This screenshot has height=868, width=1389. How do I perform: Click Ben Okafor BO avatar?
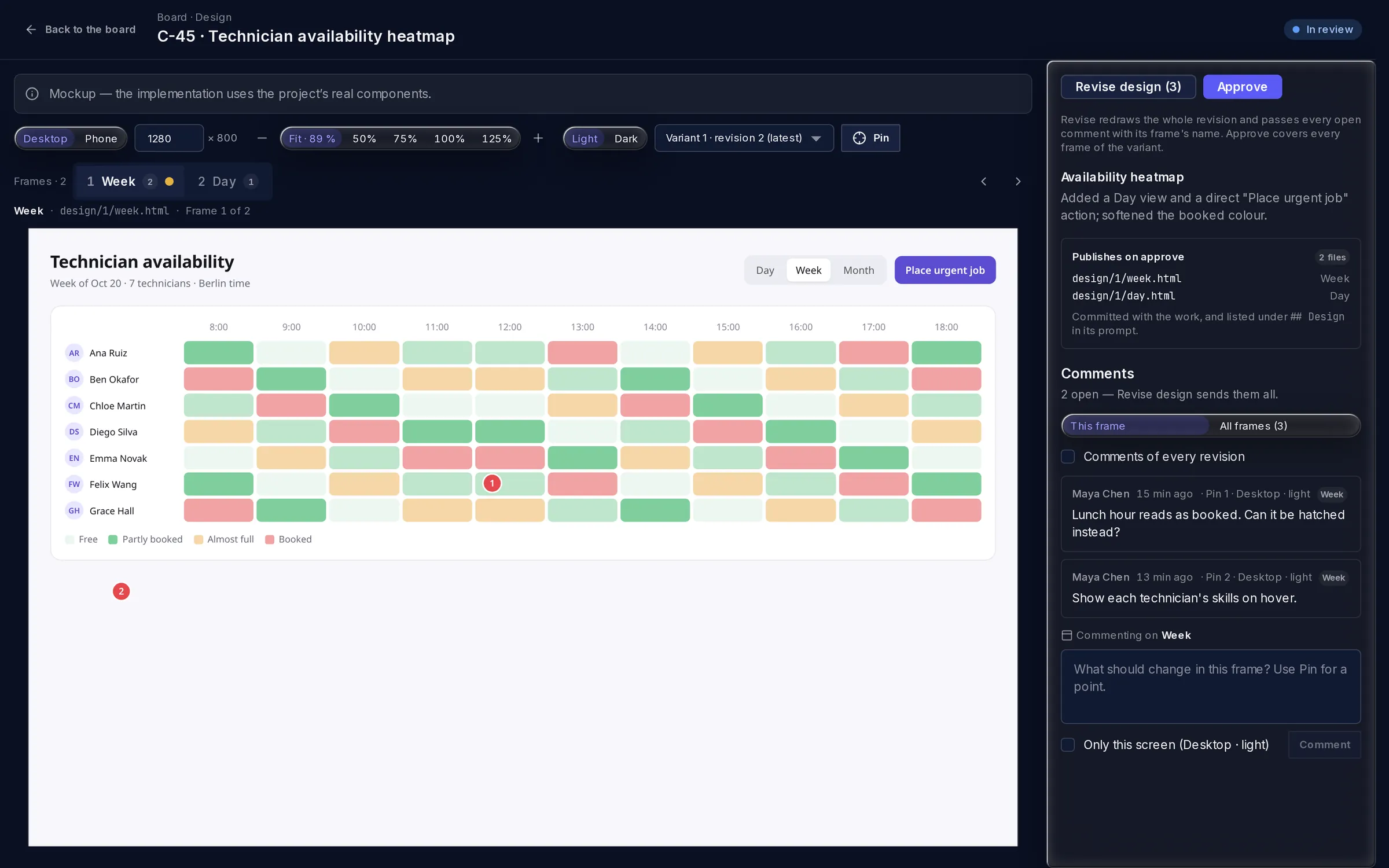pos(74,380)
